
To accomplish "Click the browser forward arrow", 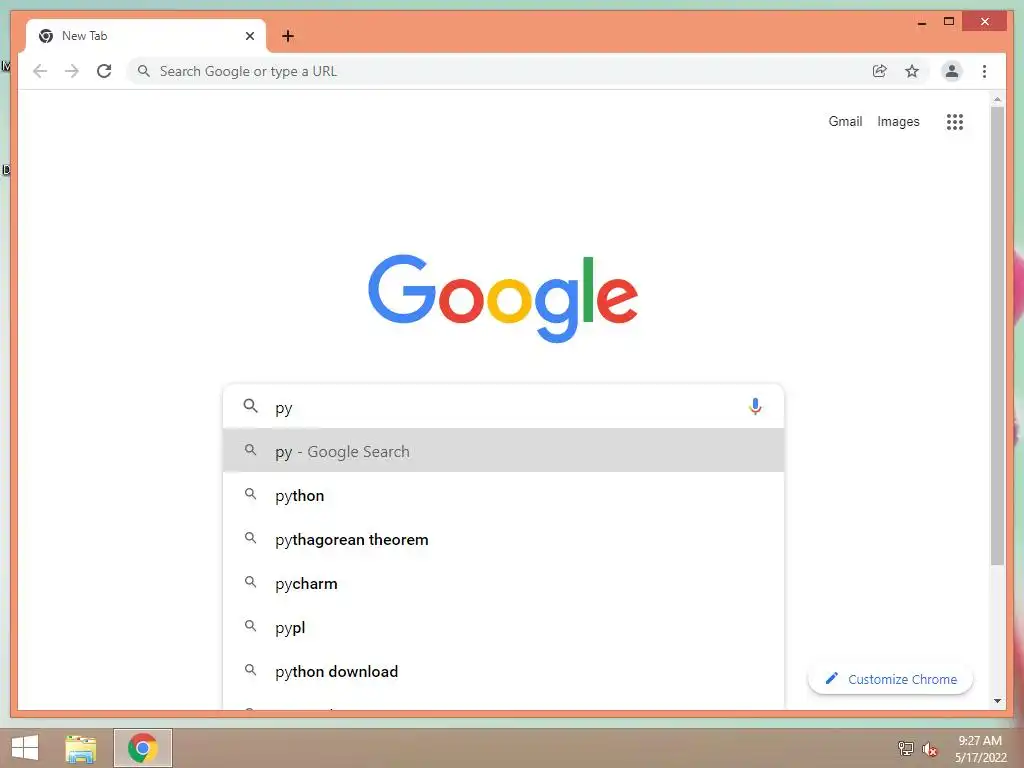I will coord(72,71).
